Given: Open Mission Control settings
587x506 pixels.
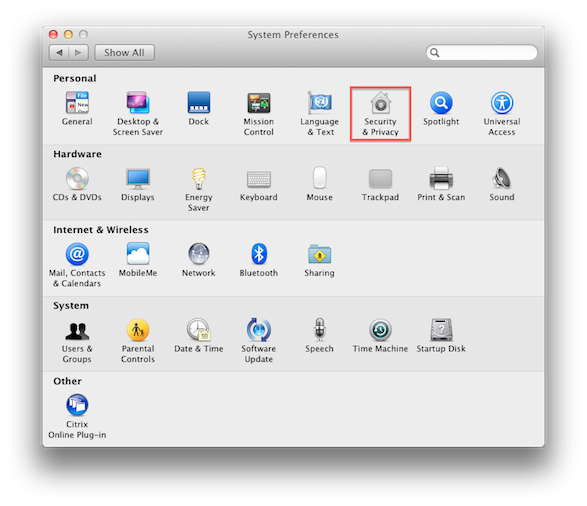Looking at the screenshot, I should point(259,114).
